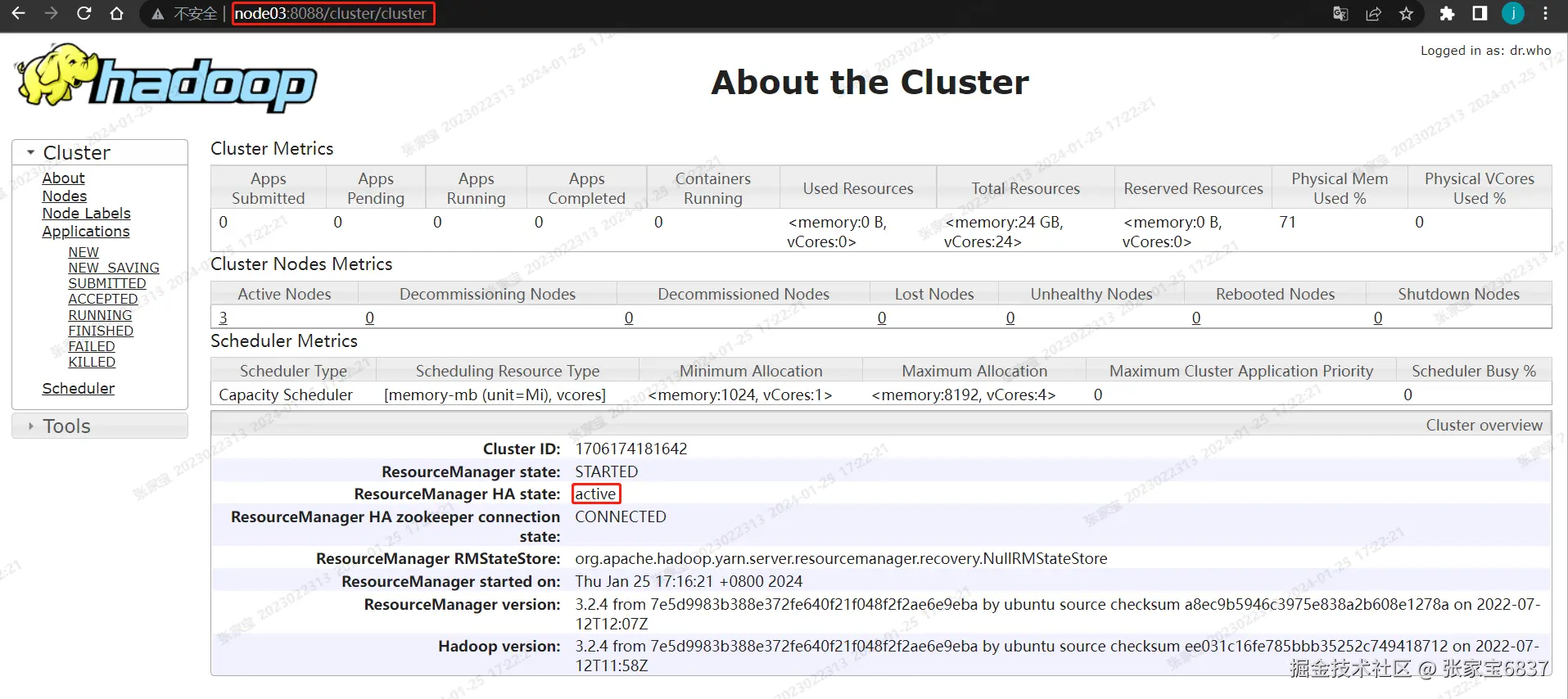The image size is (1568, 699).
Task: Show FAILED applications
Action: [91, 346]
